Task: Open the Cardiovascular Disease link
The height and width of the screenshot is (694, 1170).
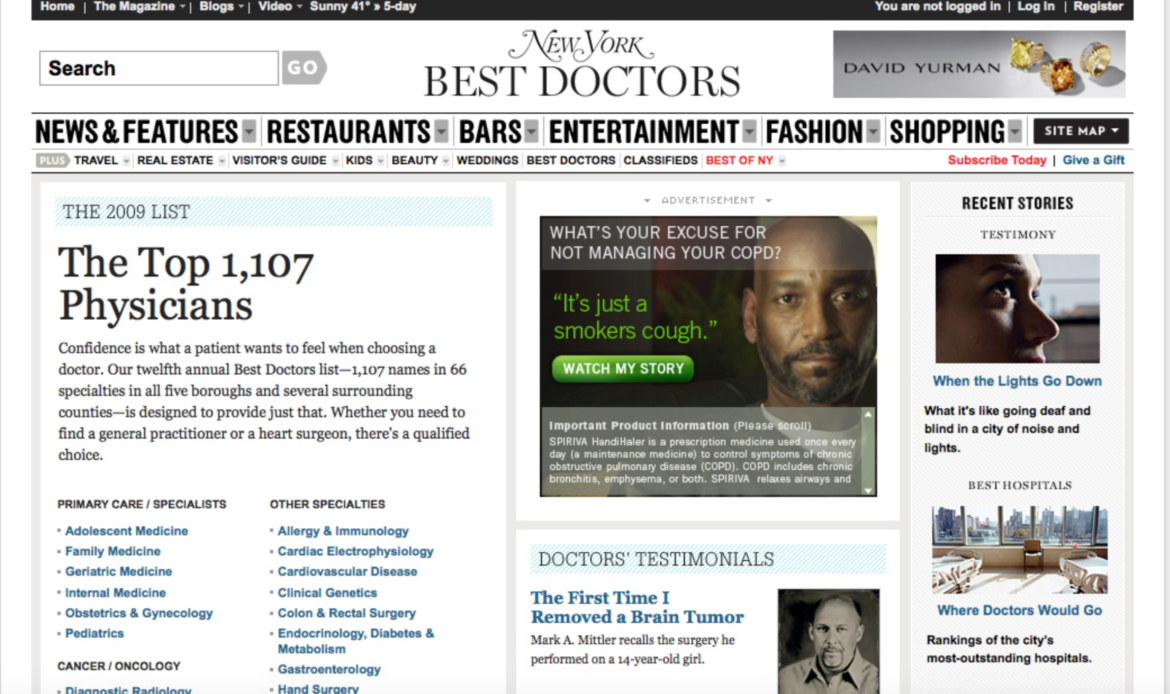Action: point(348,572)
